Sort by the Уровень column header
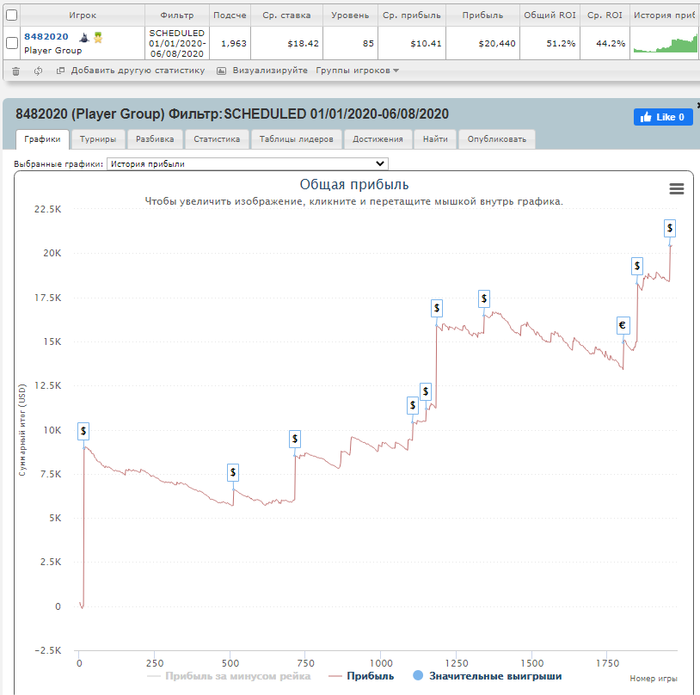This screenshot has width=700, height=695. point(350,15)
